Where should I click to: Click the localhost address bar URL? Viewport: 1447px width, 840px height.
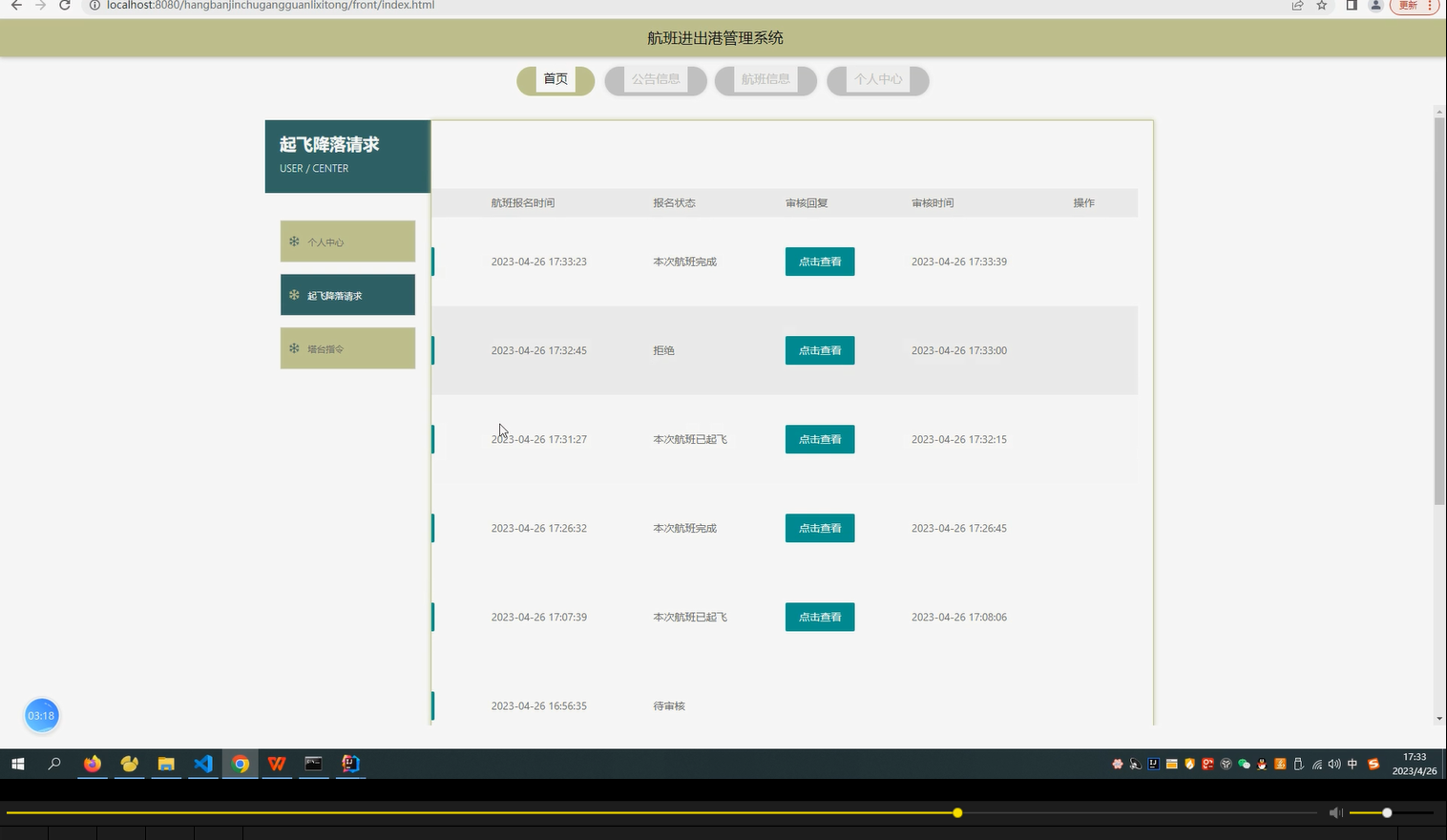coord(270,5)
